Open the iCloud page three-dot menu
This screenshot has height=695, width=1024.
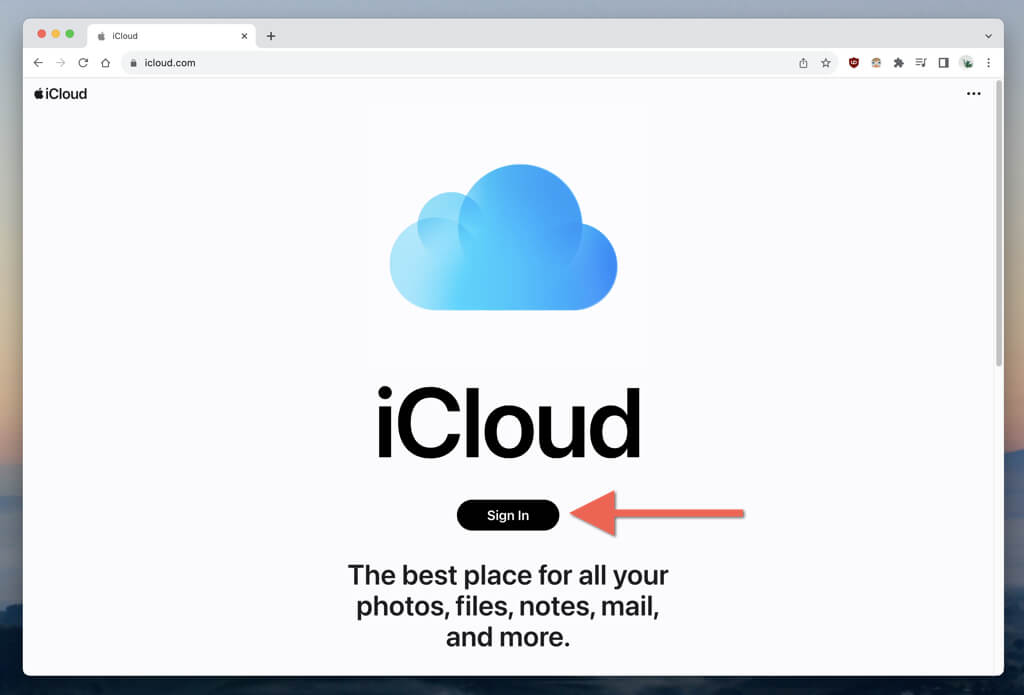(x=974, y=93)
